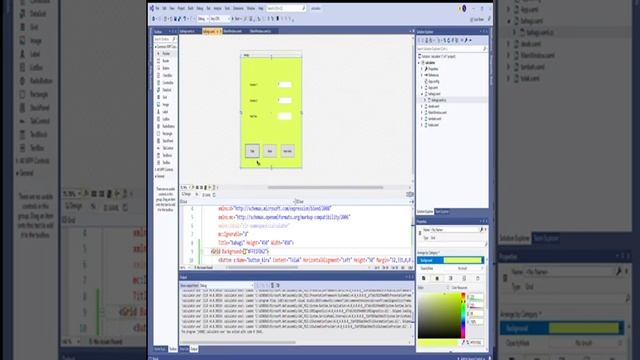Pick the Grid control in Toolbox
Viewport: 640px width, 360px height.
tap(166, 97)
